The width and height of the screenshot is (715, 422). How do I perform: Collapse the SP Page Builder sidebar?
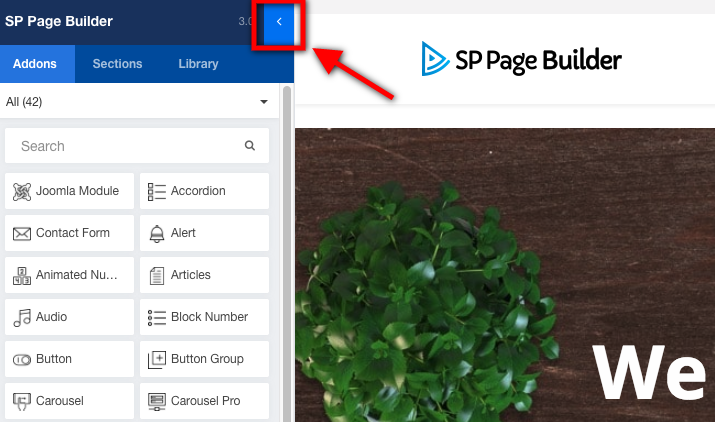click(279, 21)
